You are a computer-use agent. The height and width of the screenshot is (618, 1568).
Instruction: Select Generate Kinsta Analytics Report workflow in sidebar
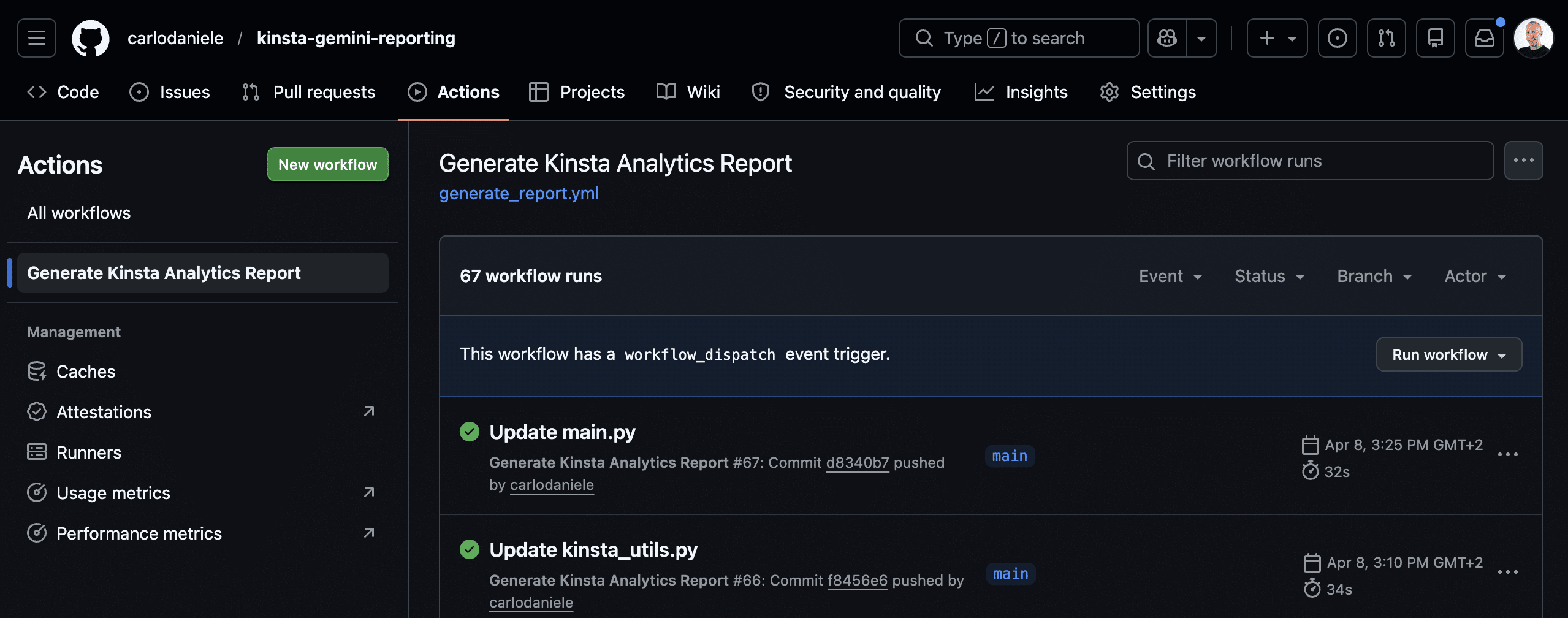tap(203, 273)
